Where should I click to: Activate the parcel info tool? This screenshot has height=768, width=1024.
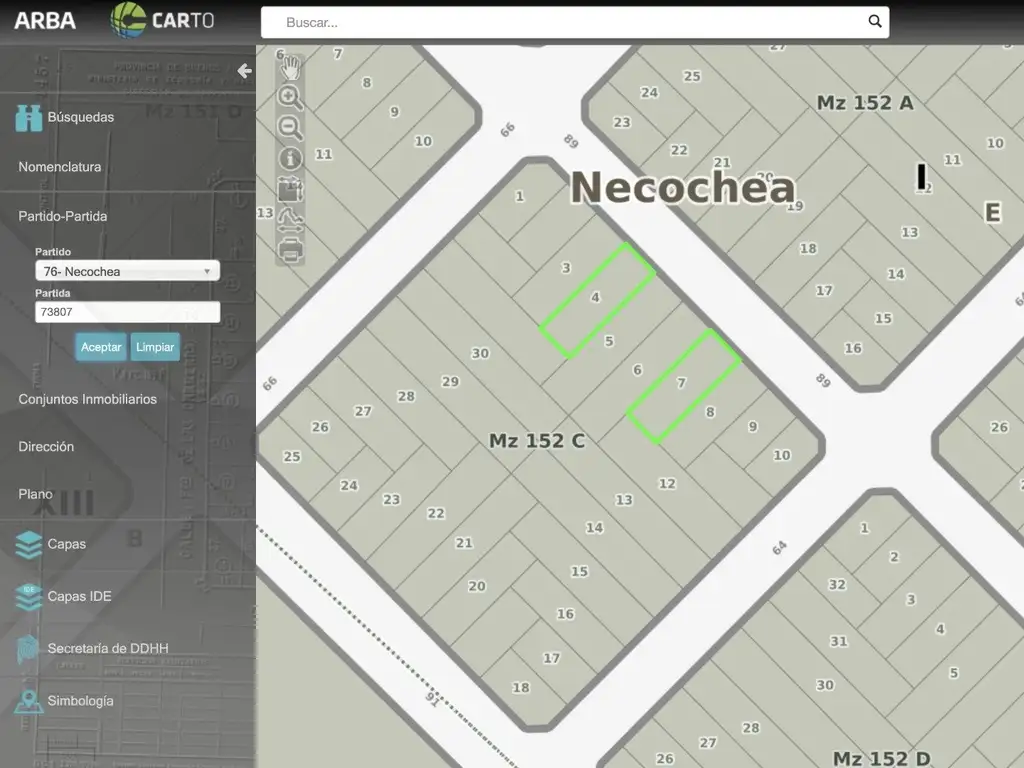click(x=290, y=158)
